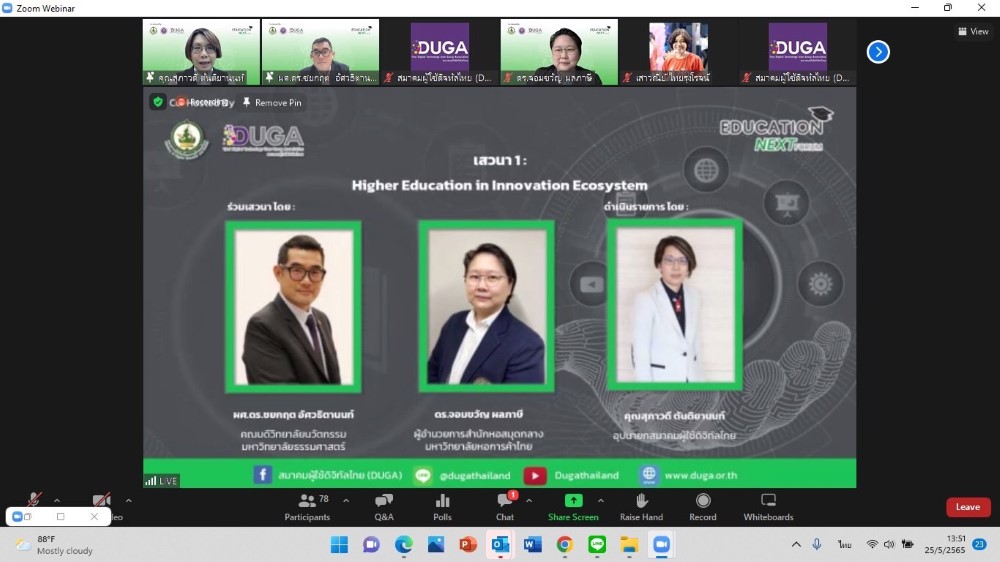This screenshot has height=562, width=1000.
Task: Unmute the microphone
Action: click(34, 501)
